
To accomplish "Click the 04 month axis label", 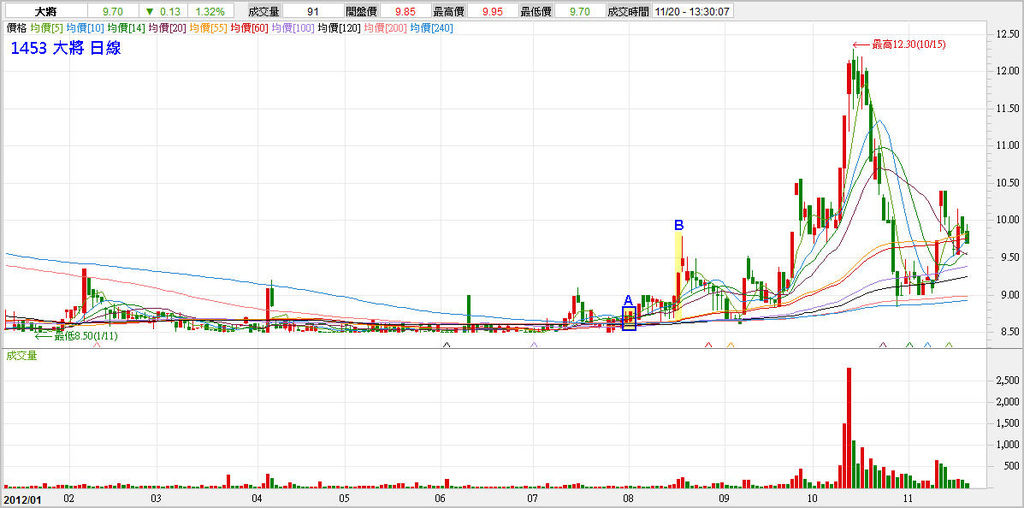I will point(257,498).
